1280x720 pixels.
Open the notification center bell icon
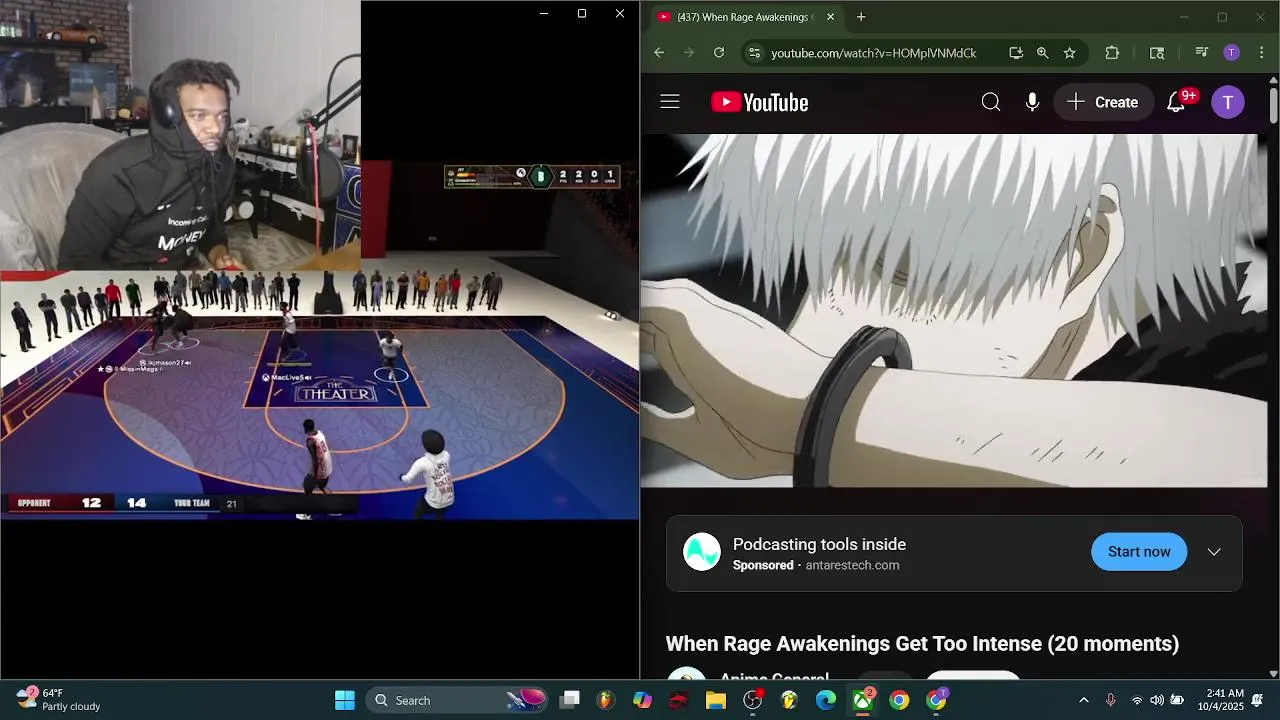(x=1258, y=700)
